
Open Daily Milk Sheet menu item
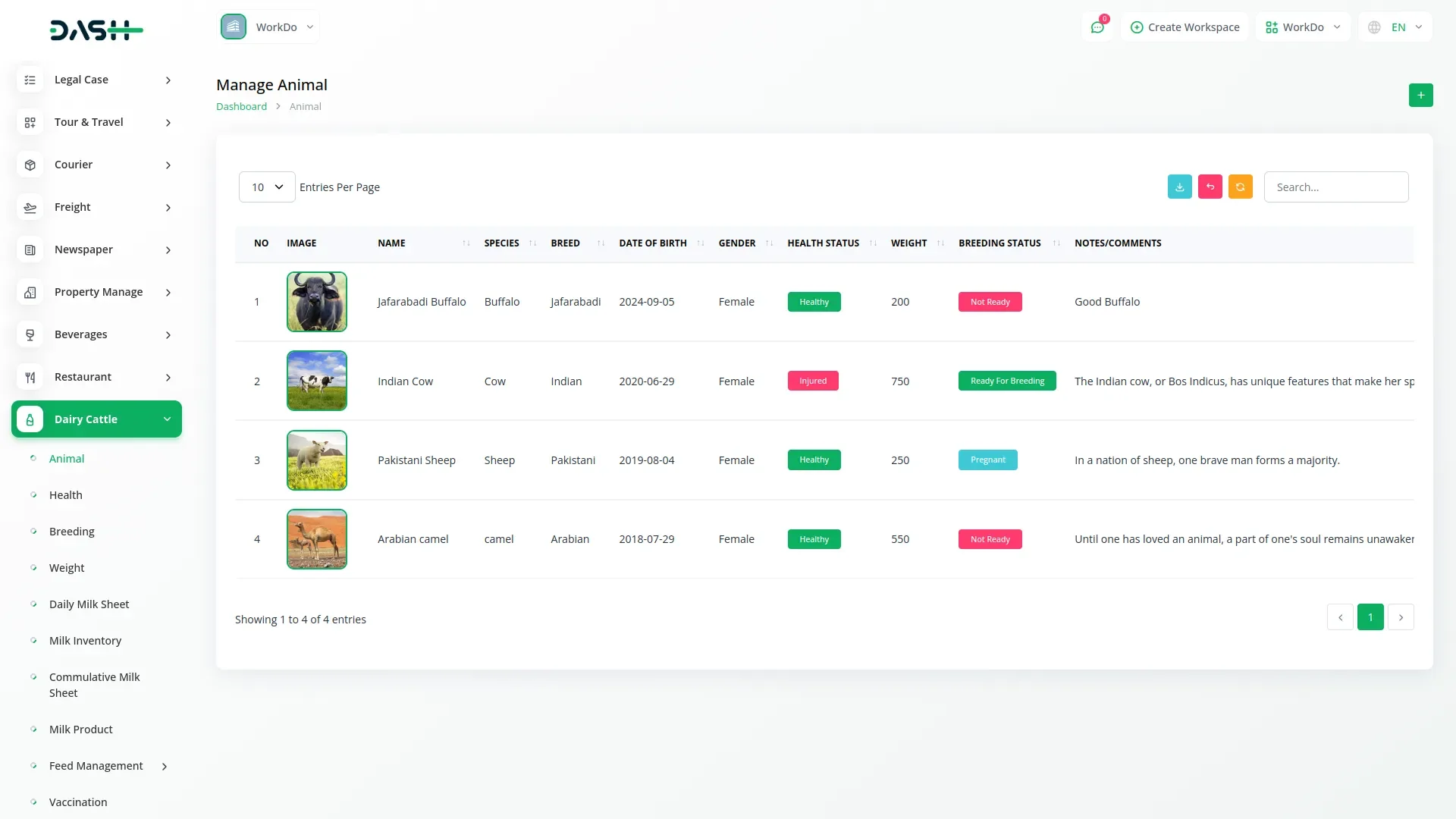pyautogui.click(x=89, y=604)
